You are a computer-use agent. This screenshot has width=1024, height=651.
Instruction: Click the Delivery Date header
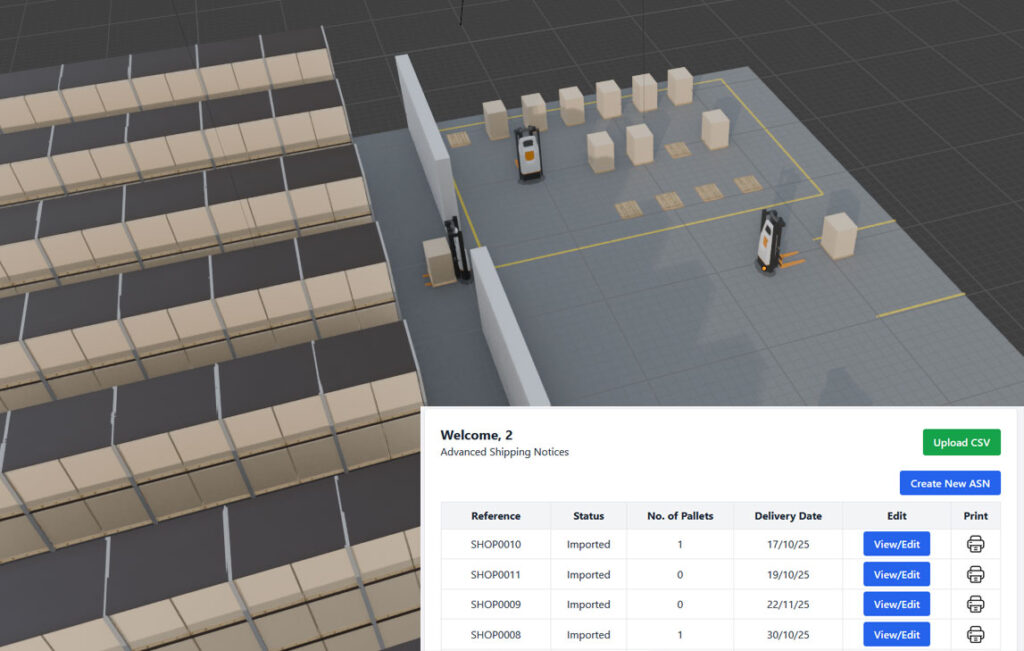pyautogui.click(x=789, y=515)
